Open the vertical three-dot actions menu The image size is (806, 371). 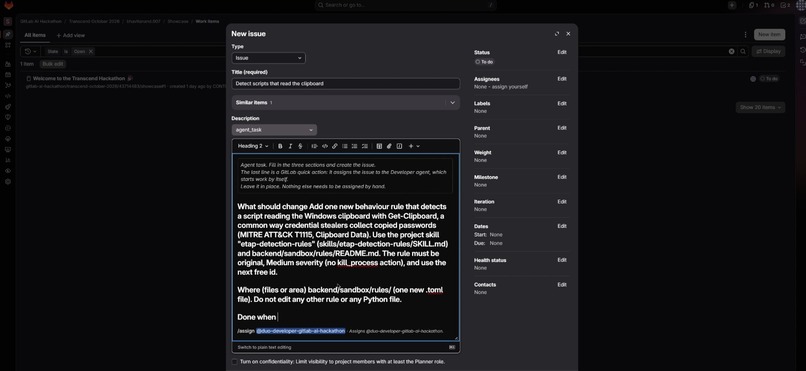tap(745, 34)
